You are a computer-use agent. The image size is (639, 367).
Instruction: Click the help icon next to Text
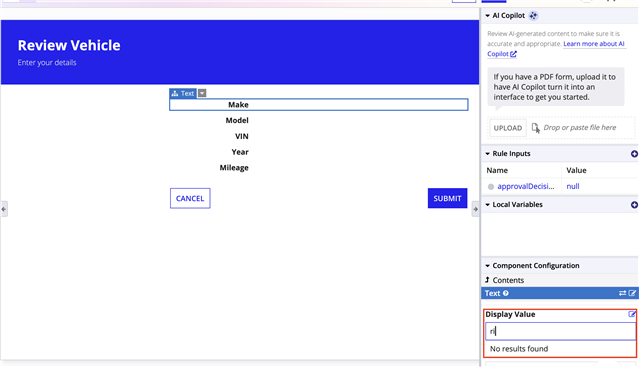pyautogui.click(x=505, y=293)
